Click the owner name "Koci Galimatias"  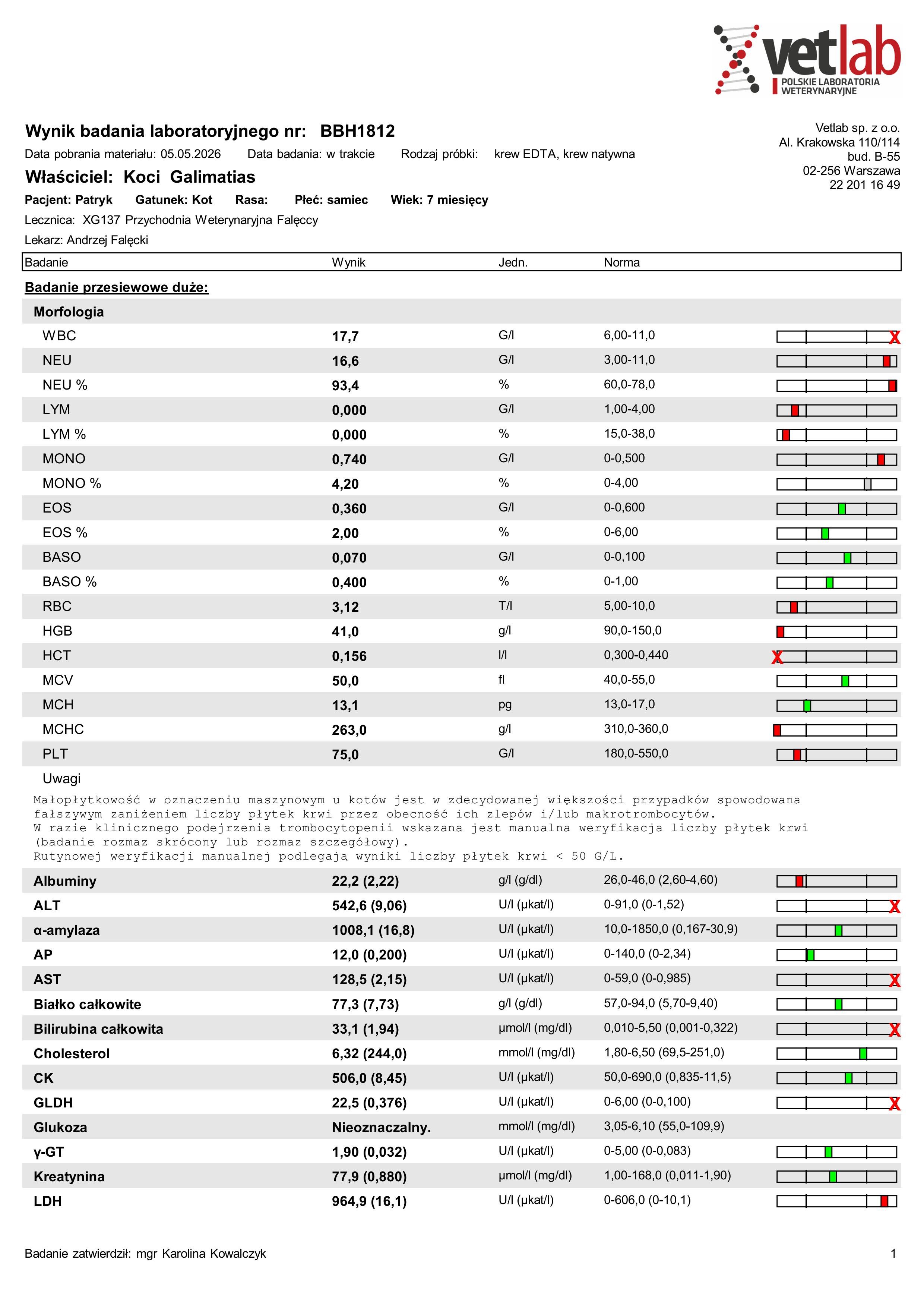pos(190,177)
